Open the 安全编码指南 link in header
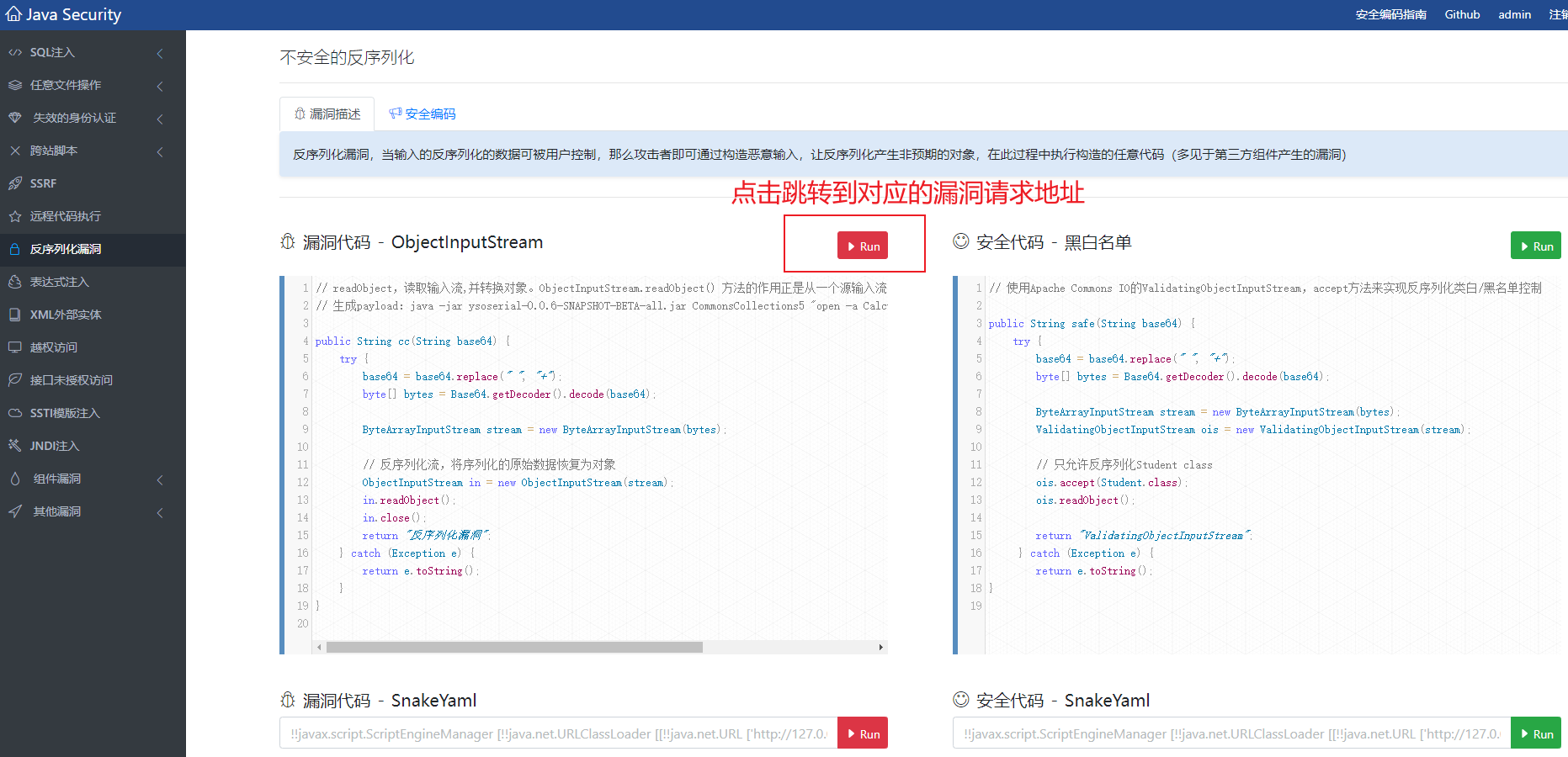 (1390, 14)
